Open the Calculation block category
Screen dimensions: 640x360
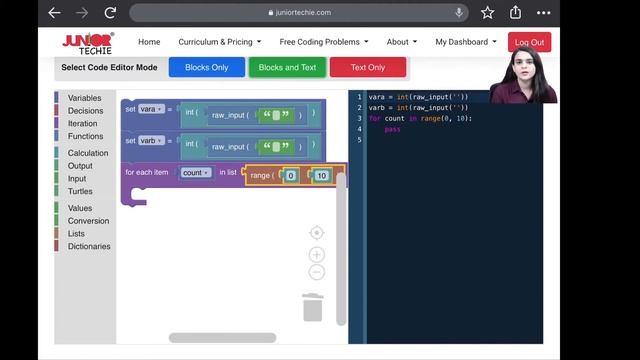pyautogui.click(x=88, y=153)
